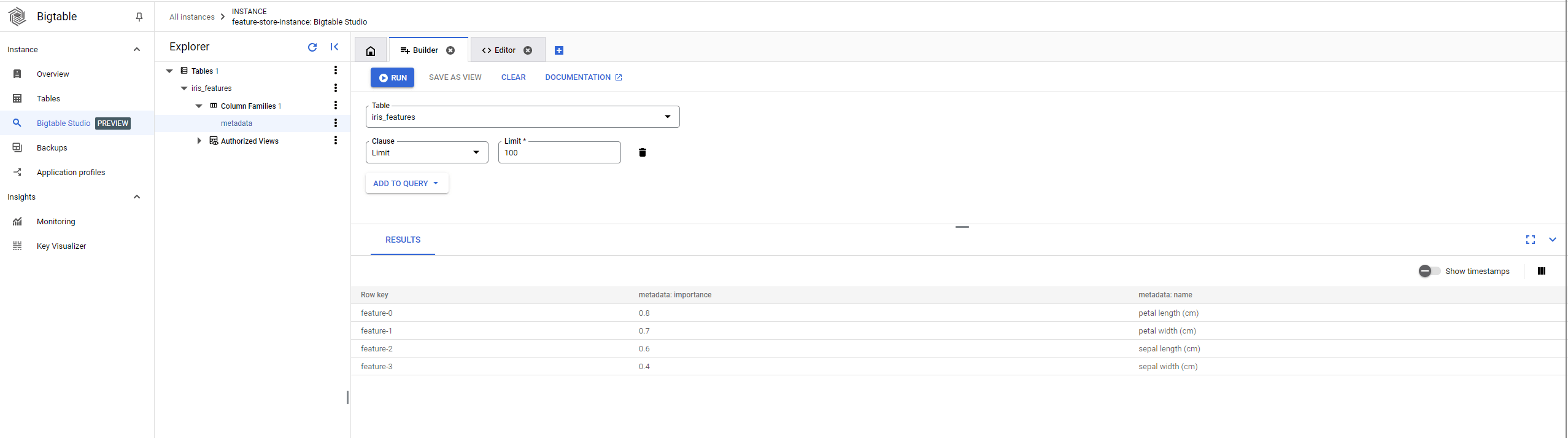Clear the query builder
1568x438 pixels.
coord(513,77)
